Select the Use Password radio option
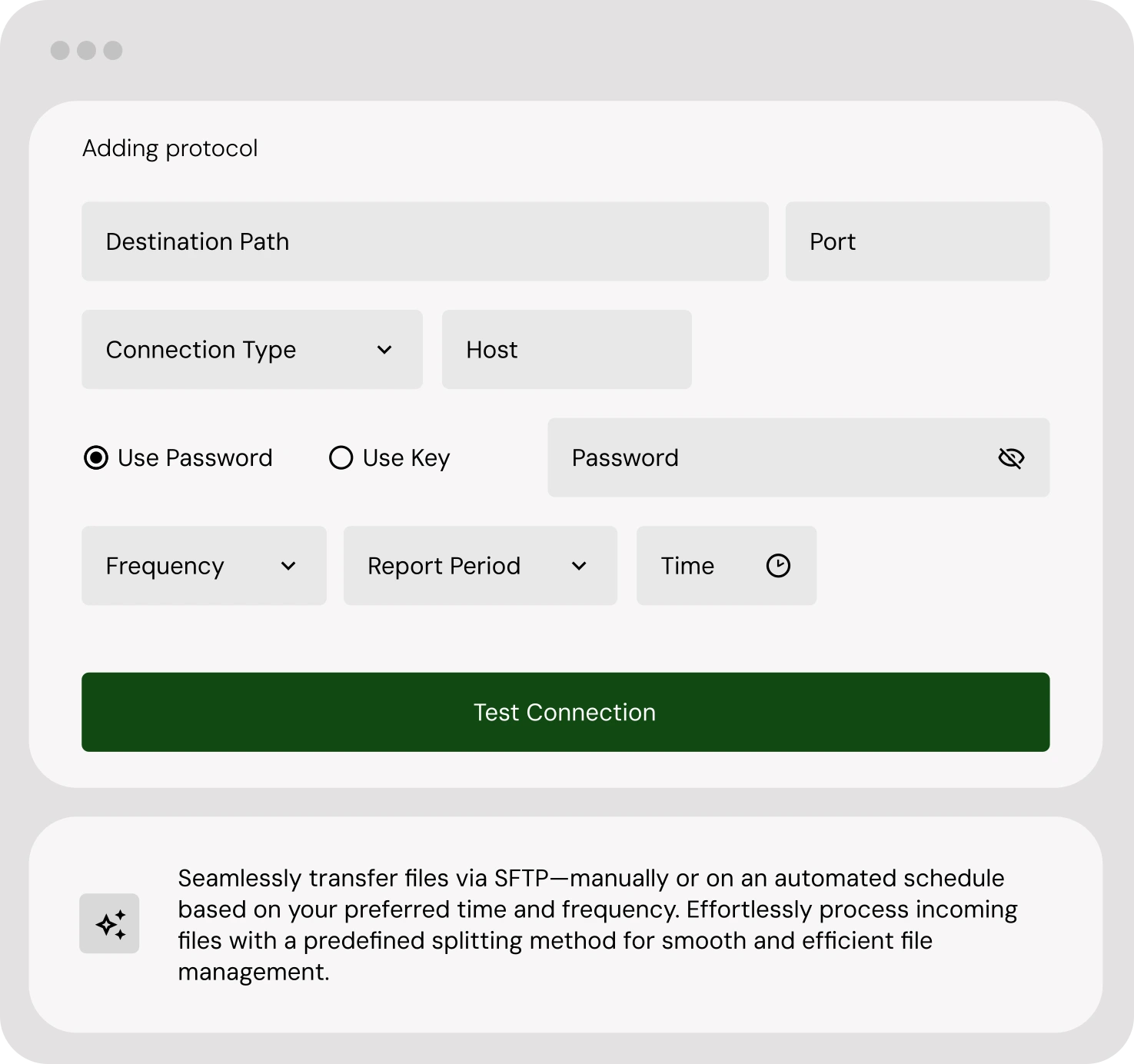This screenshot has width=1134, height=1064. click(96, 458)
